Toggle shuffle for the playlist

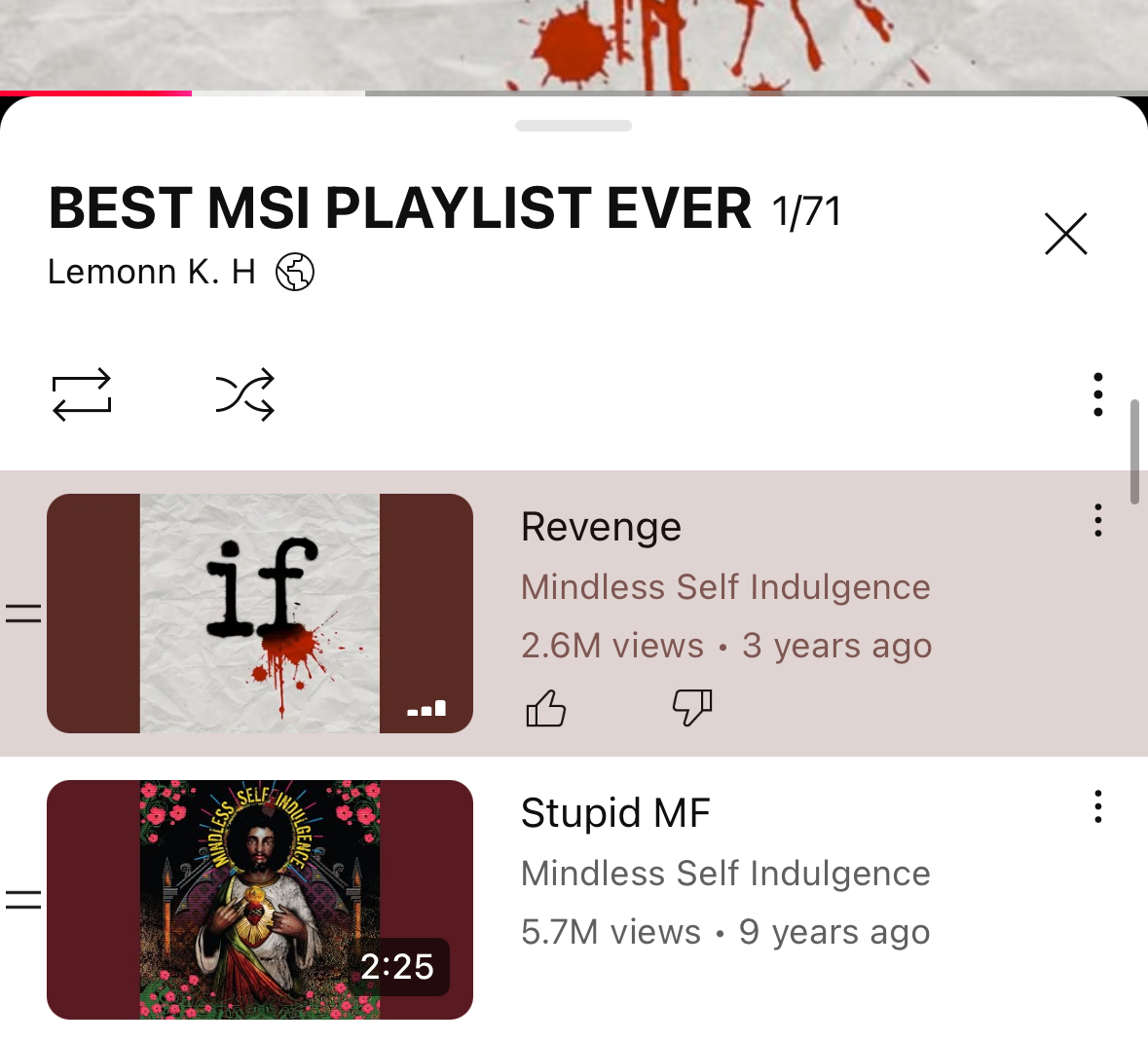coord(245,394)
